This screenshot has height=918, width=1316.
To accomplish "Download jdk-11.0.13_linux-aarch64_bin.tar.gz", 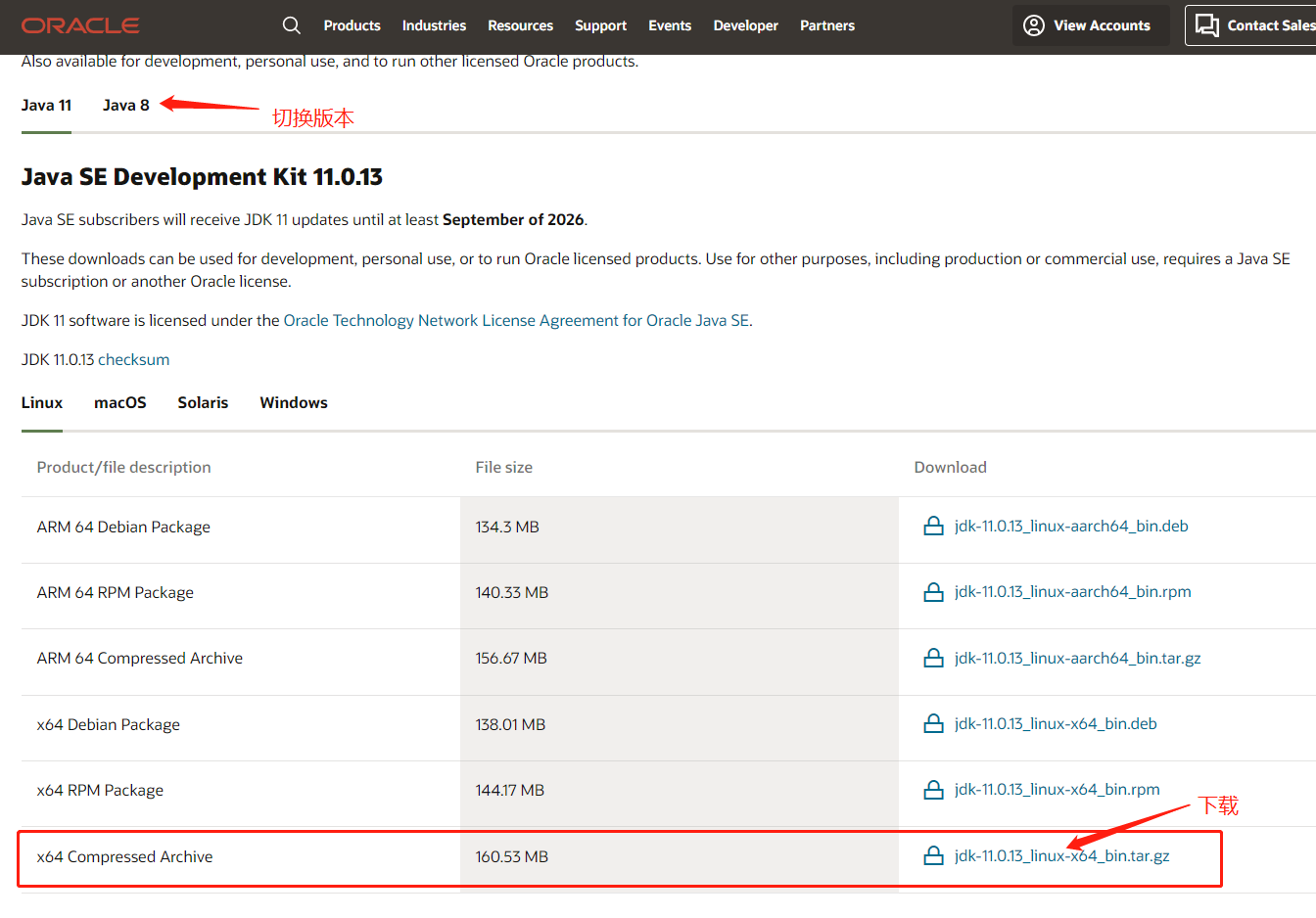I will (1077, 658).
